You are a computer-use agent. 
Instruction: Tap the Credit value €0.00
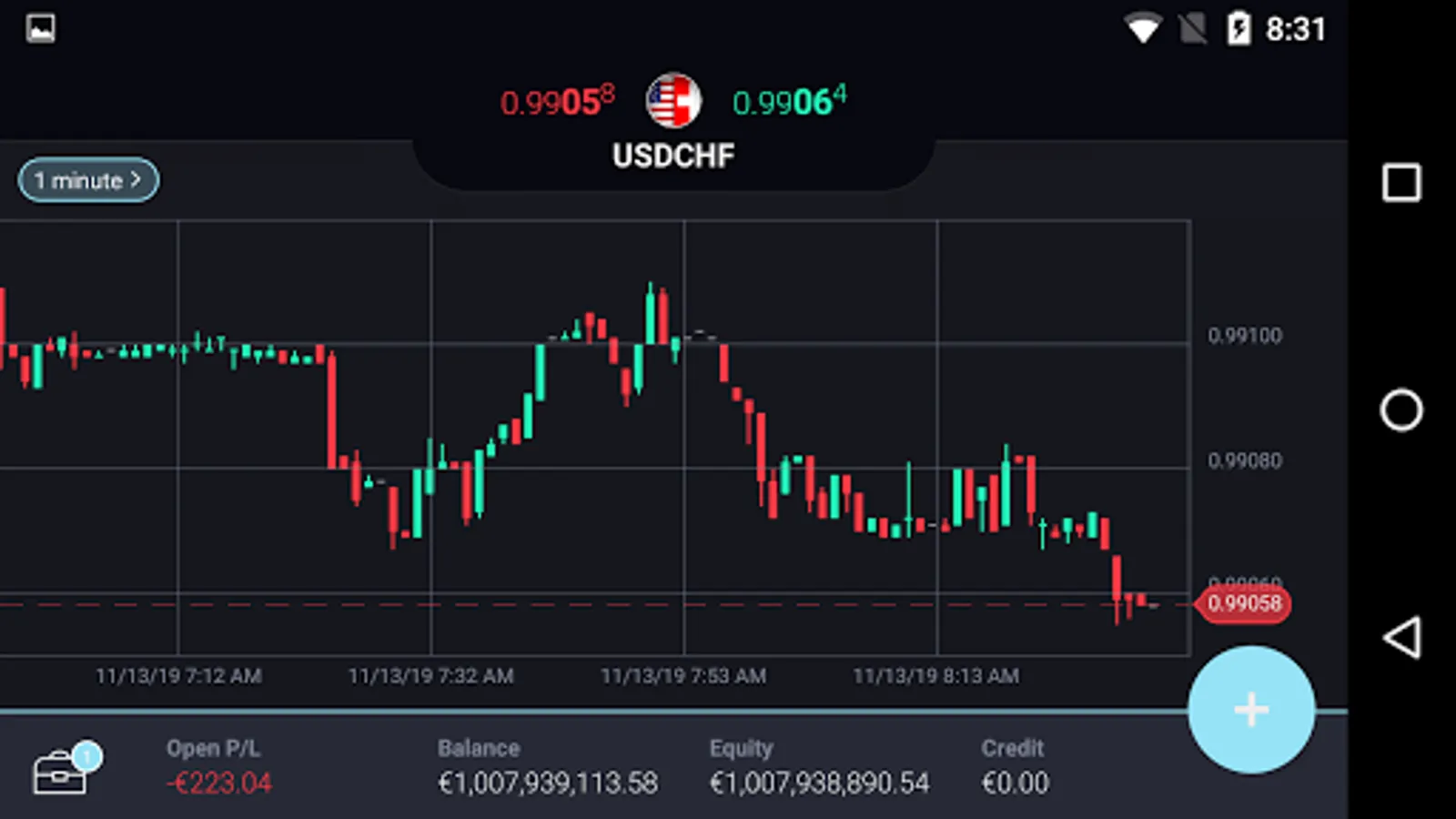[1016, 783]
